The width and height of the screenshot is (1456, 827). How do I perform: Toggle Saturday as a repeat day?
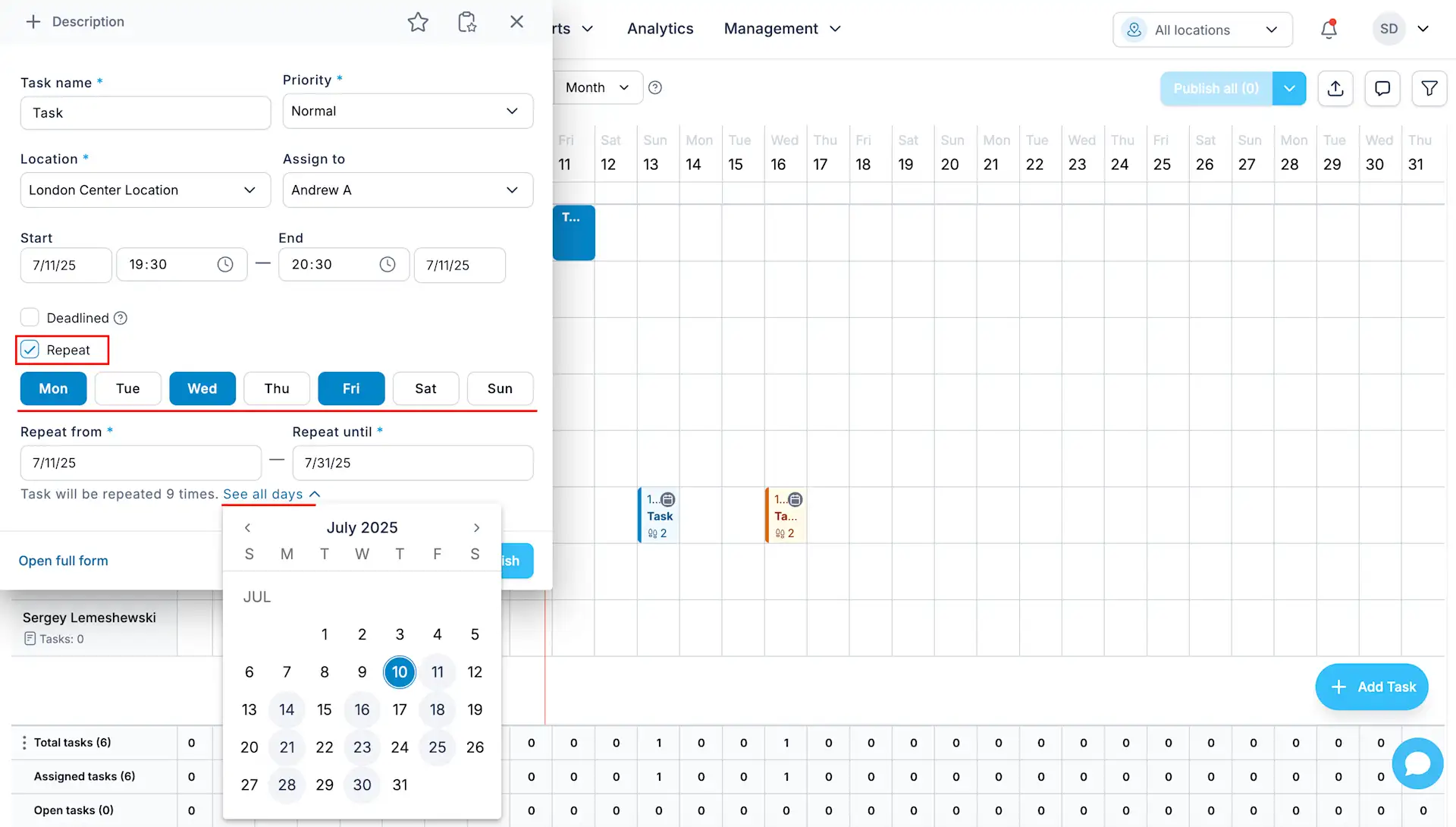pos(425,388)
